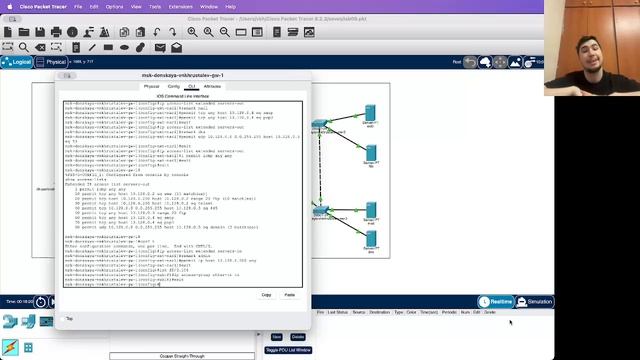Click the Zoom Reset magnifier icon
The height and width of the screenshot is (360, 640).
coord(209,32)
